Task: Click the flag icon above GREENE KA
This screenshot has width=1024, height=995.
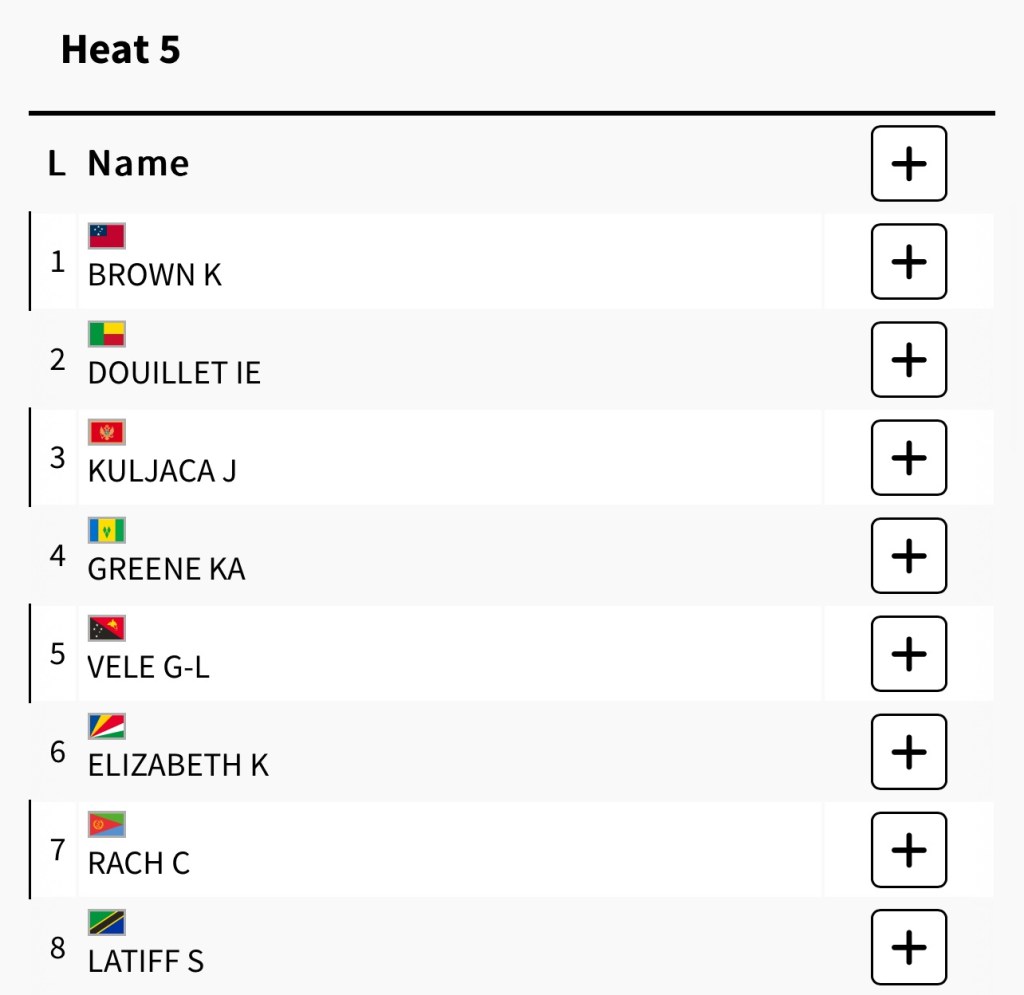Action: pyautogui.click(x=106, y=530)
